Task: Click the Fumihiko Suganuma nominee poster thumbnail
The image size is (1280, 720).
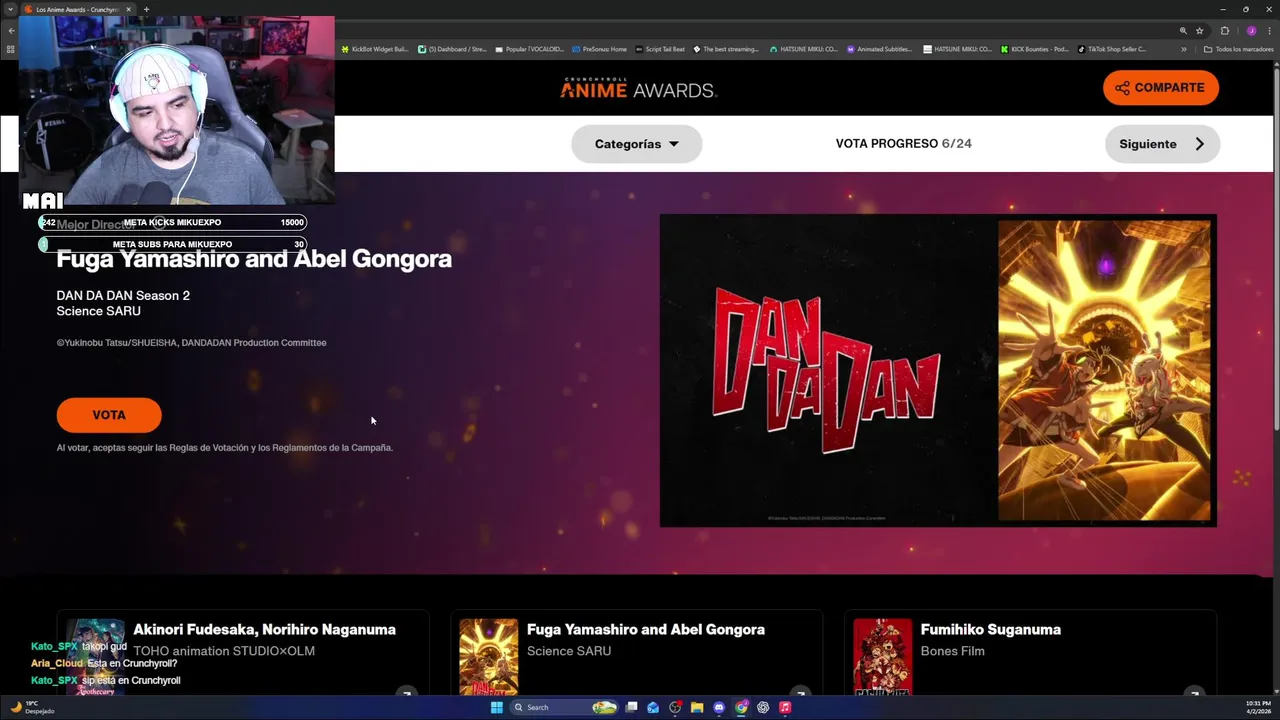Action: 883,657
